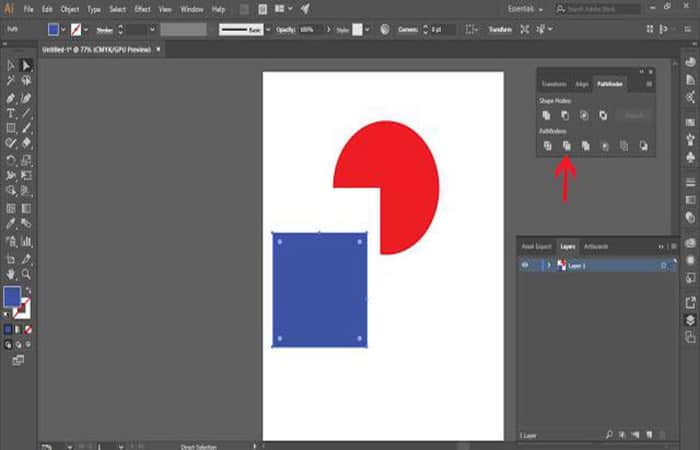Swap fill and stroke colors
Image resolution: width=700 pixels, height=450 pixels.
(x=28, y=291)
